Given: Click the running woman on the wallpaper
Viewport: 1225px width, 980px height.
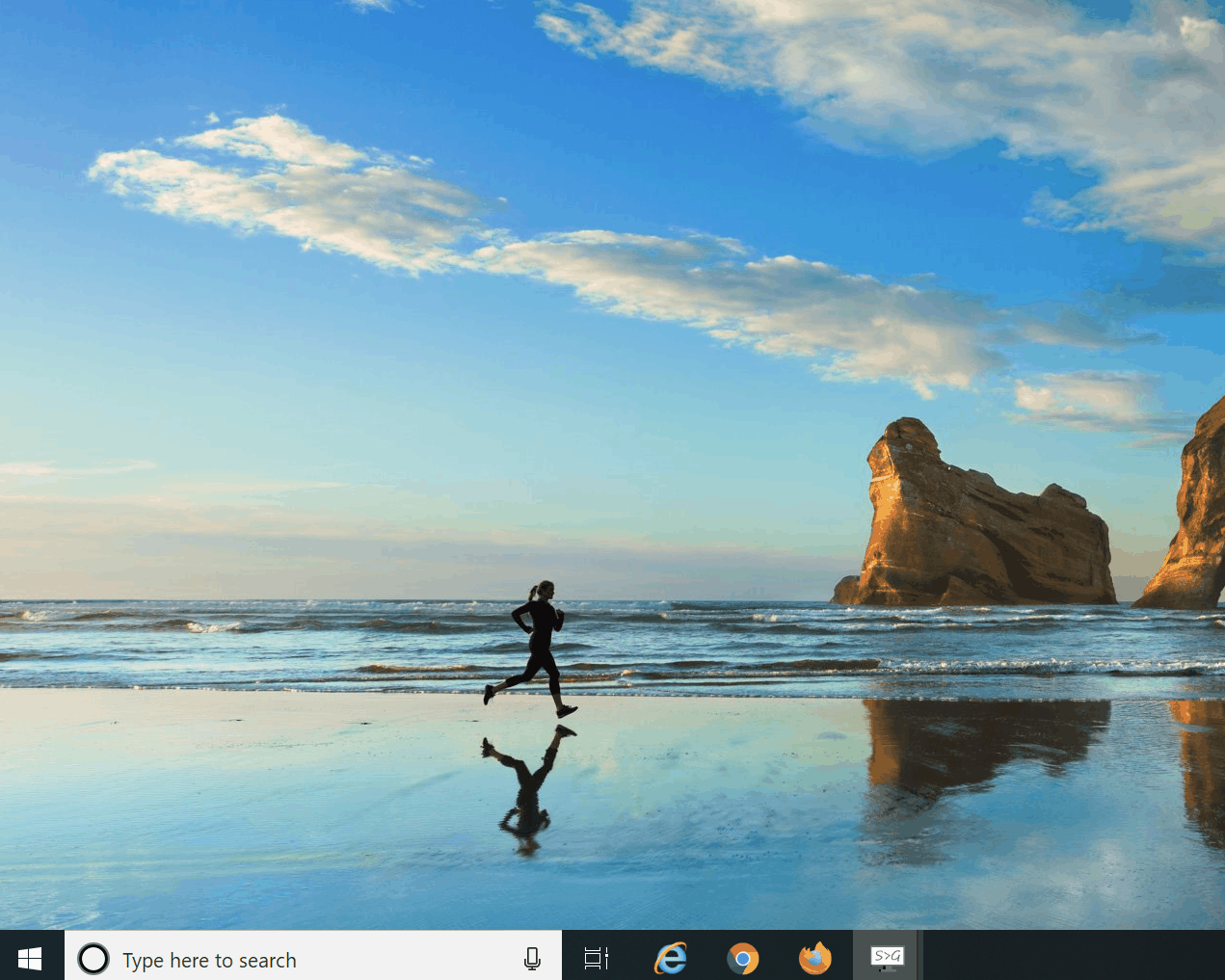Looking at the screenshot, I should pos(538,646).
